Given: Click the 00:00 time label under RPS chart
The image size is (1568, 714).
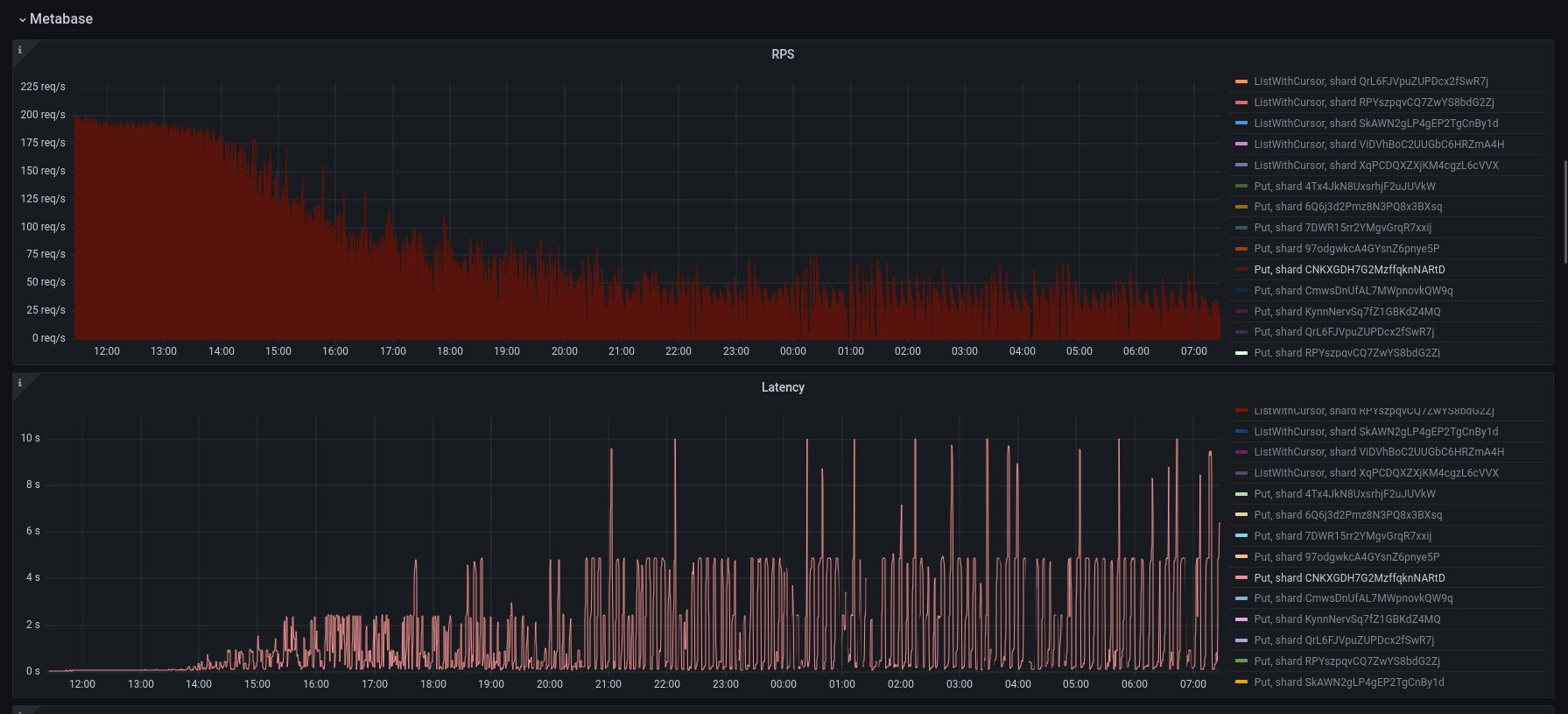Looking at the screenshot, I should click(793, 351).
